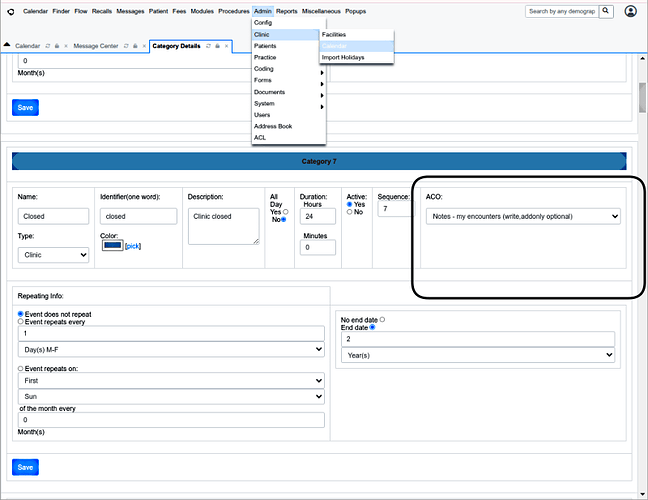Expand the Forms submenu arrow
This screenshot has width=648, height=500.
click(322, 84)
